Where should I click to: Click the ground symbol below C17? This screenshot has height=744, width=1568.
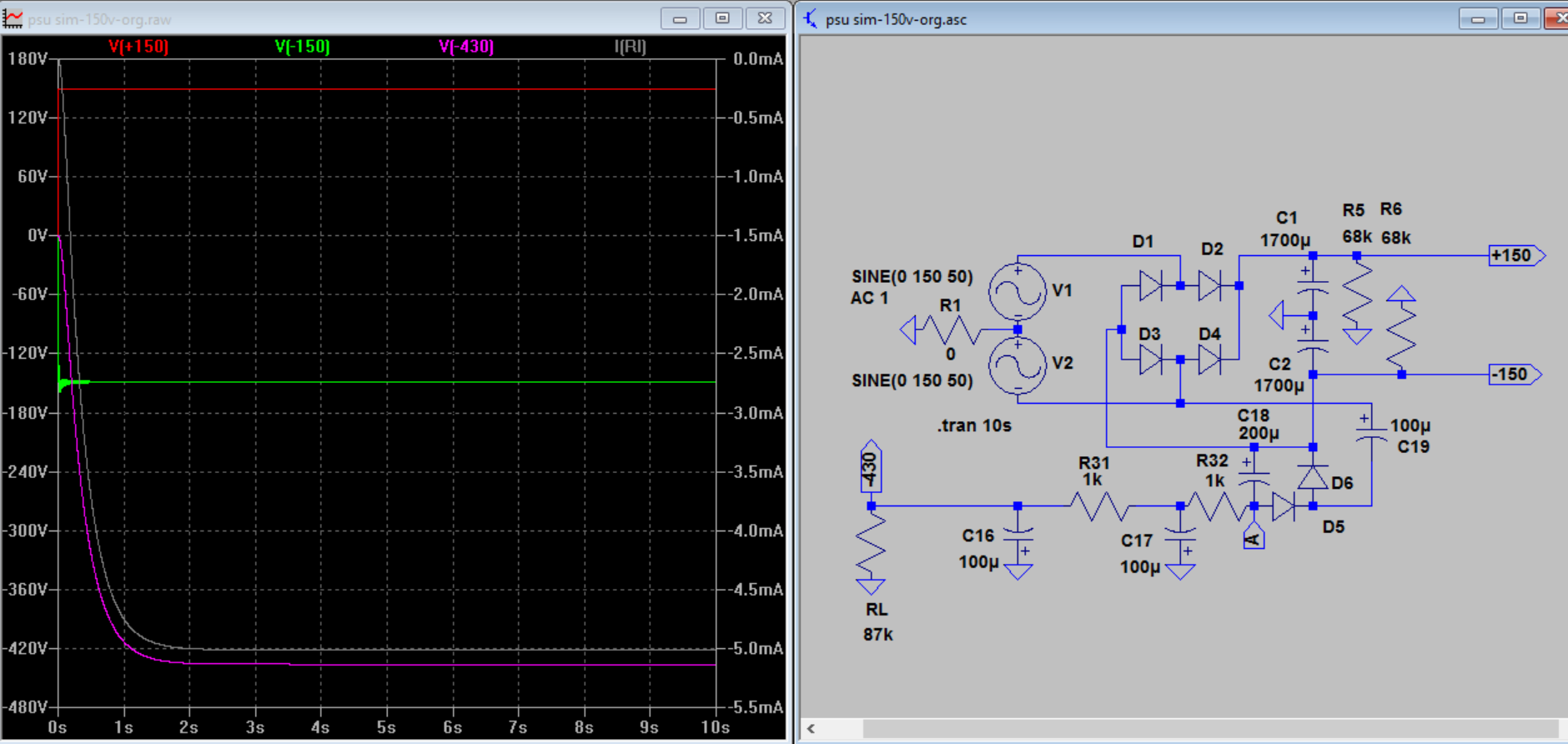pos(1180,571)
